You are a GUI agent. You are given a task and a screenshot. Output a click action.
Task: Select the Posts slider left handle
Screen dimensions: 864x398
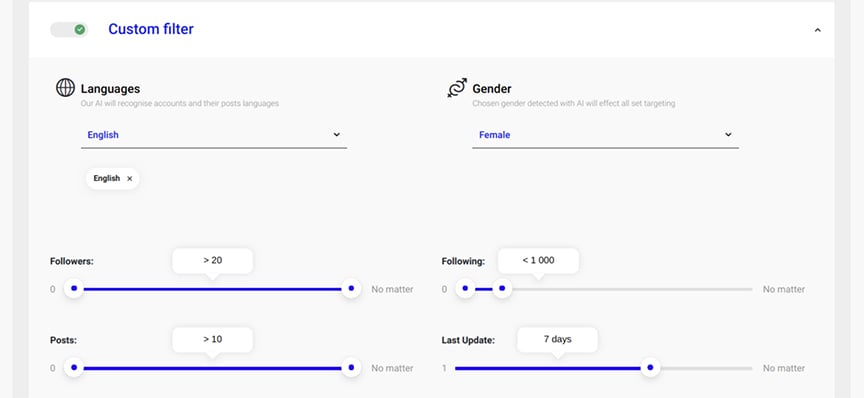point(74,367)
